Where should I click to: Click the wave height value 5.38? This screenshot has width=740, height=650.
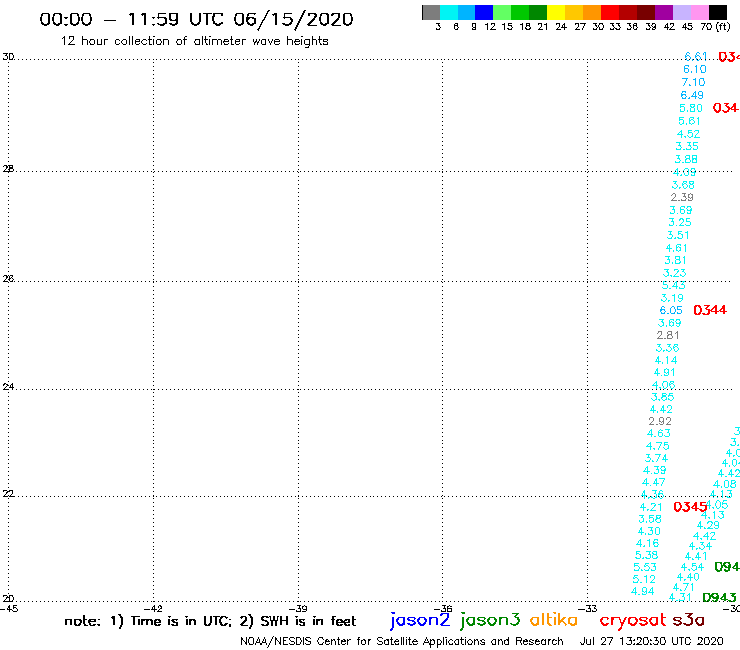tap(646, 555)
